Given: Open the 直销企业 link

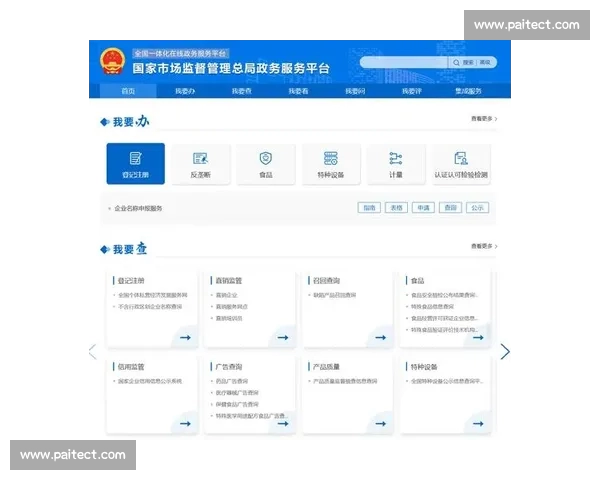Looking at the screenshot, I should tap(227, 295).
